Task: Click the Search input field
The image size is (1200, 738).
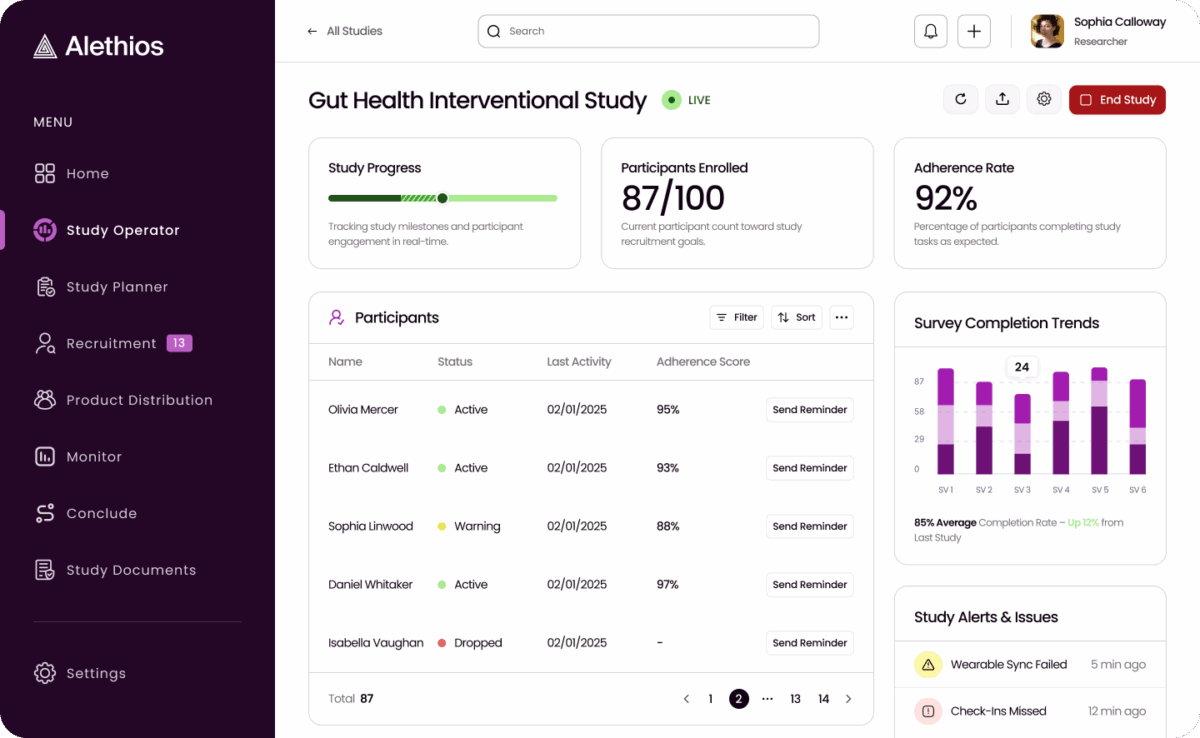Action: [648, 31]
